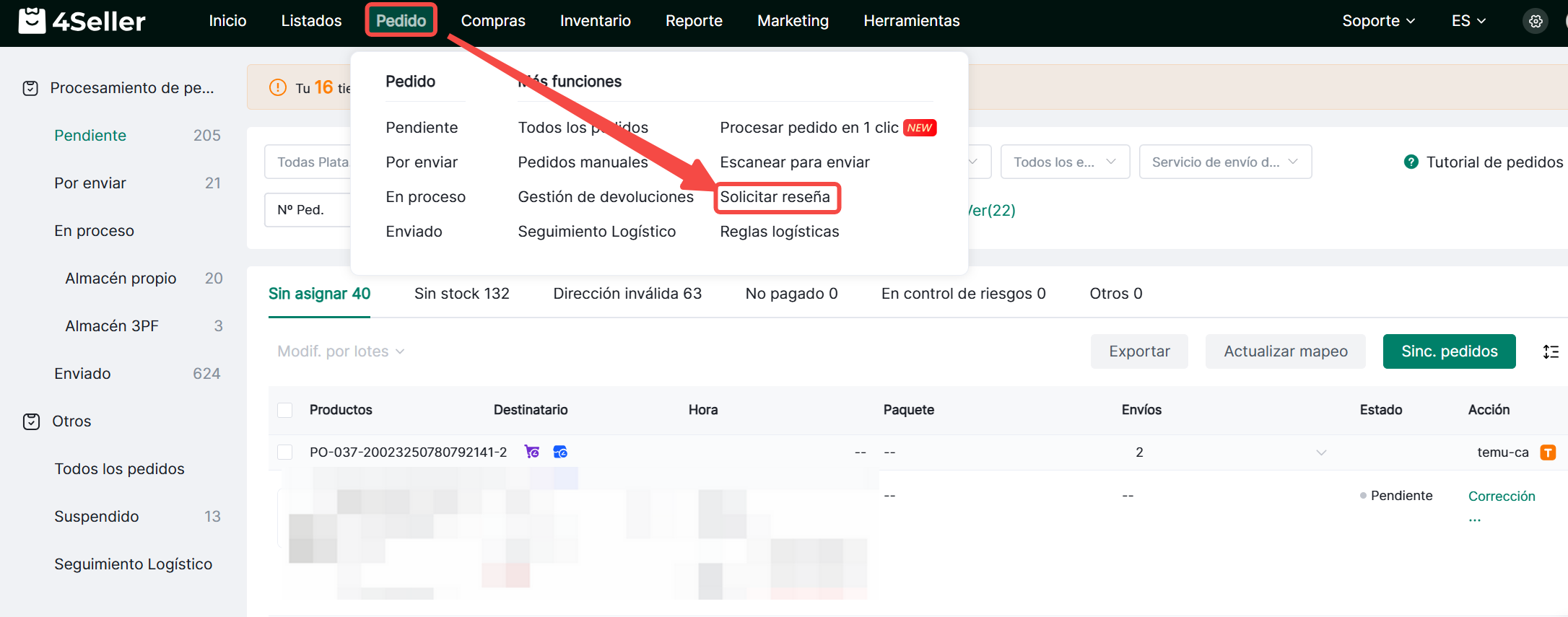Select Suspendido in the sidebar
This screenshot has height=617, width=1568.
tap(97, 517)
